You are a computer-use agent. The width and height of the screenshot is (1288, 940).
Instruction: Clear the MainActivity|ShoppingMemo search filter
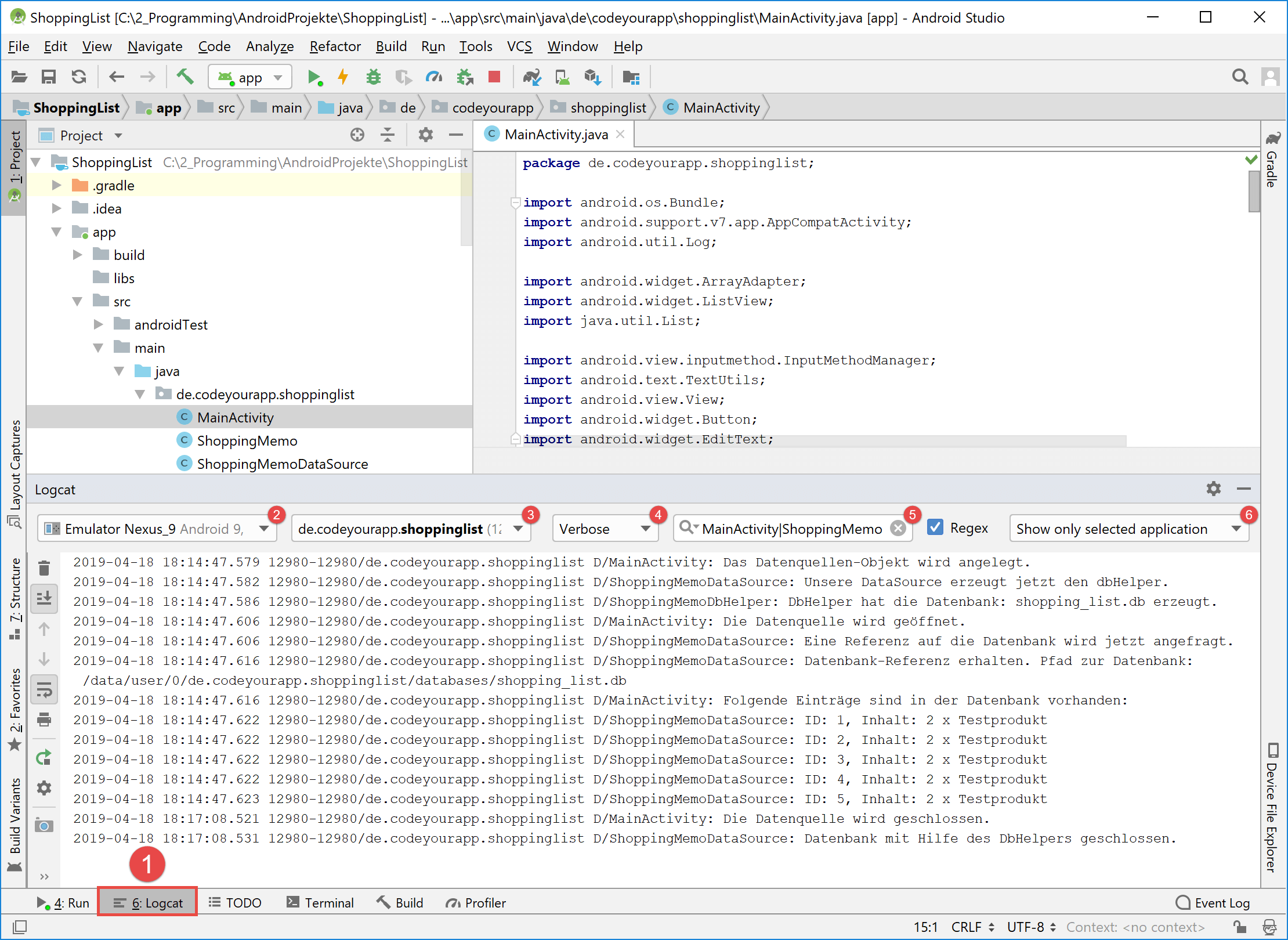click(898, 528)
